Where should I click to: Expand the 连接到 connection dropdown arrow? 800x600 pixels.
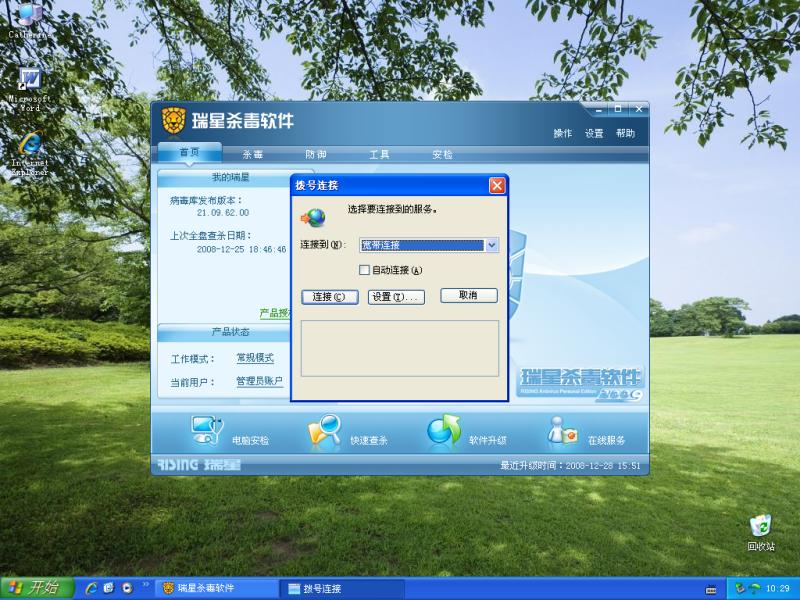(x=491, y=245)
